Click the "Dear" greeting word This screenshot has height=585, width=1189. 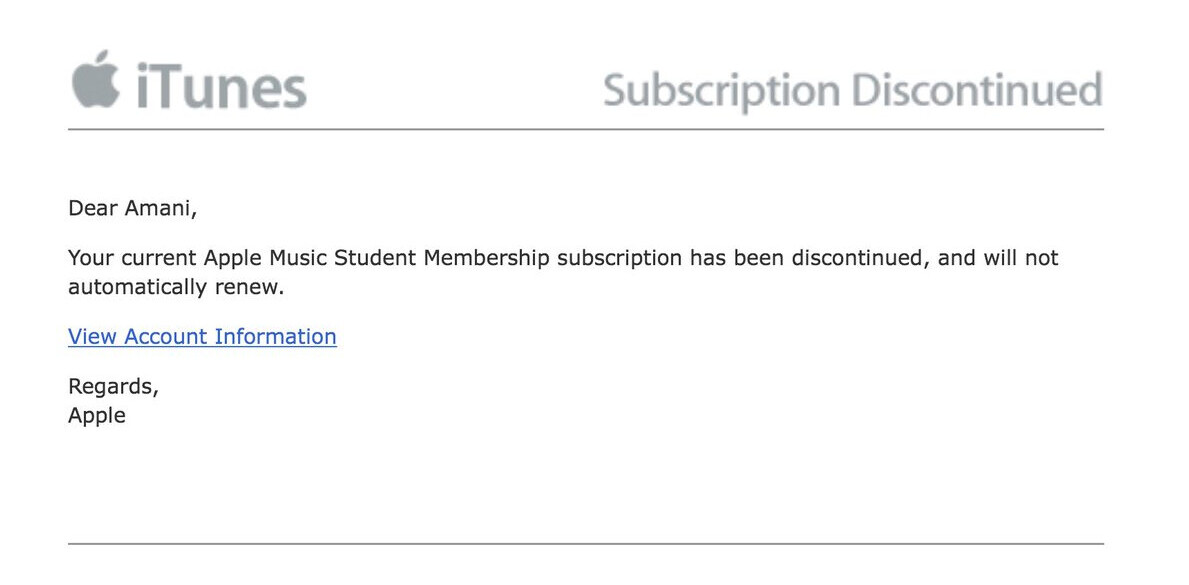[93, 208]
